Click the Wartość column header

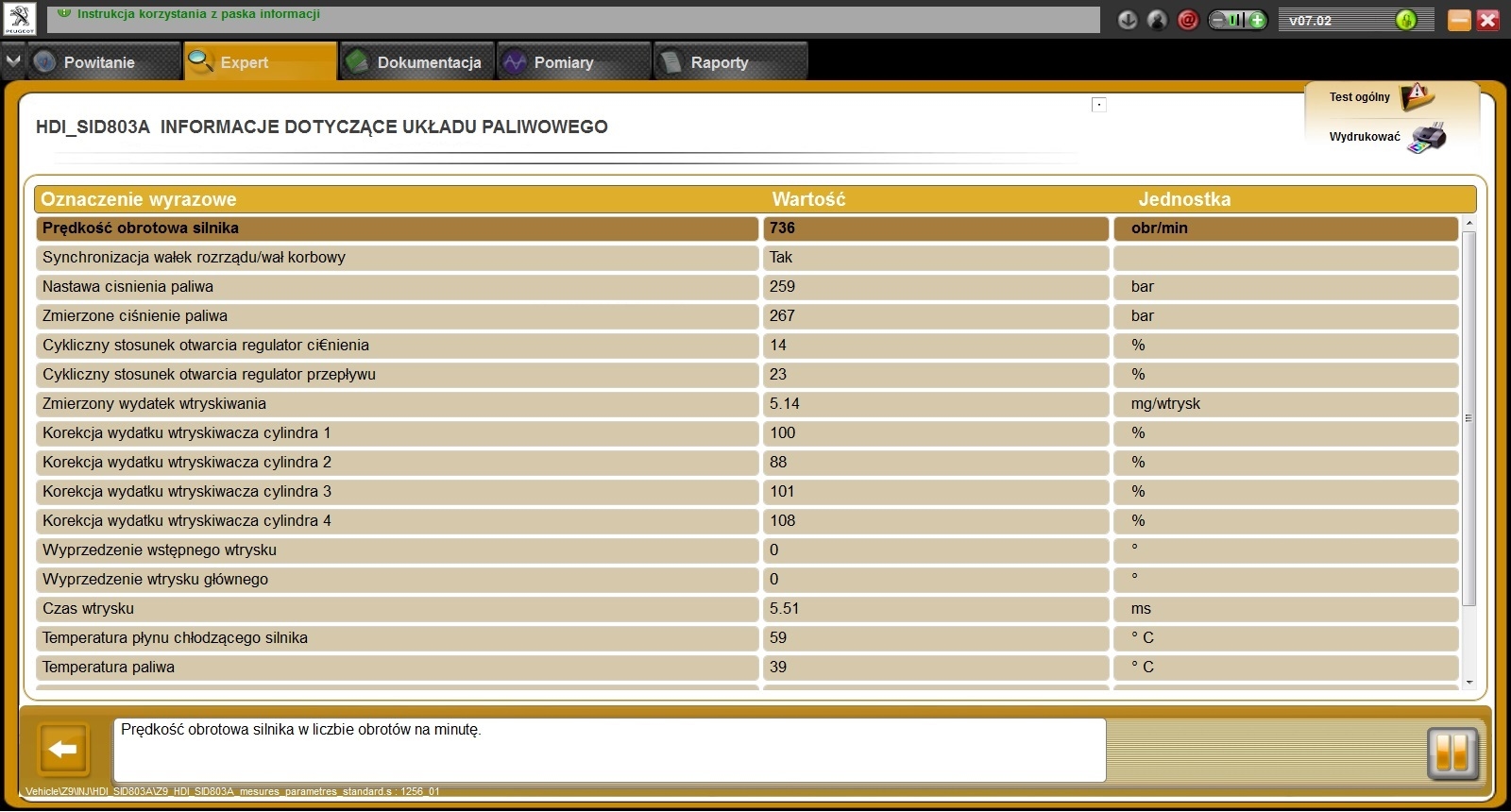pos(808,199)
